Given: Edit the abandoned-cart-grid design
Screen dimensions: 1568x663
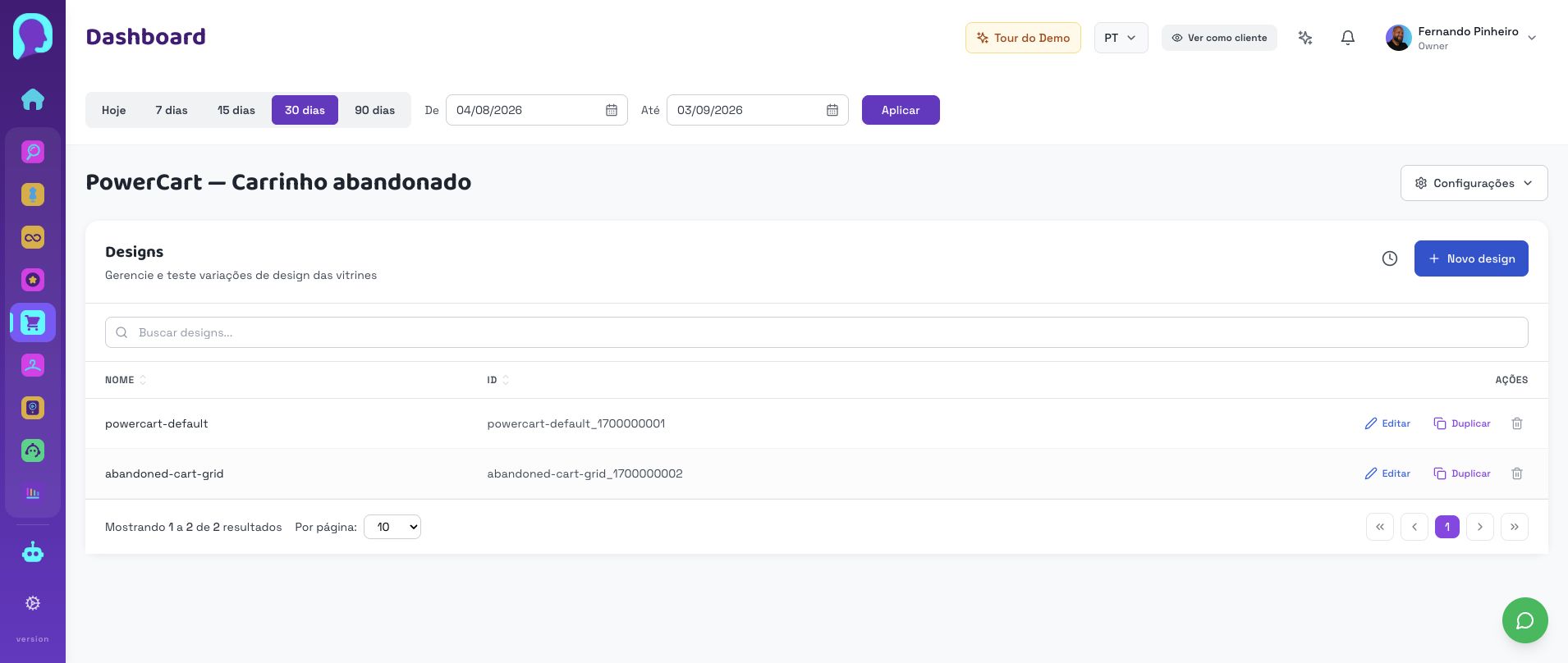Looking at the screenshot, I should (1387, 473).
